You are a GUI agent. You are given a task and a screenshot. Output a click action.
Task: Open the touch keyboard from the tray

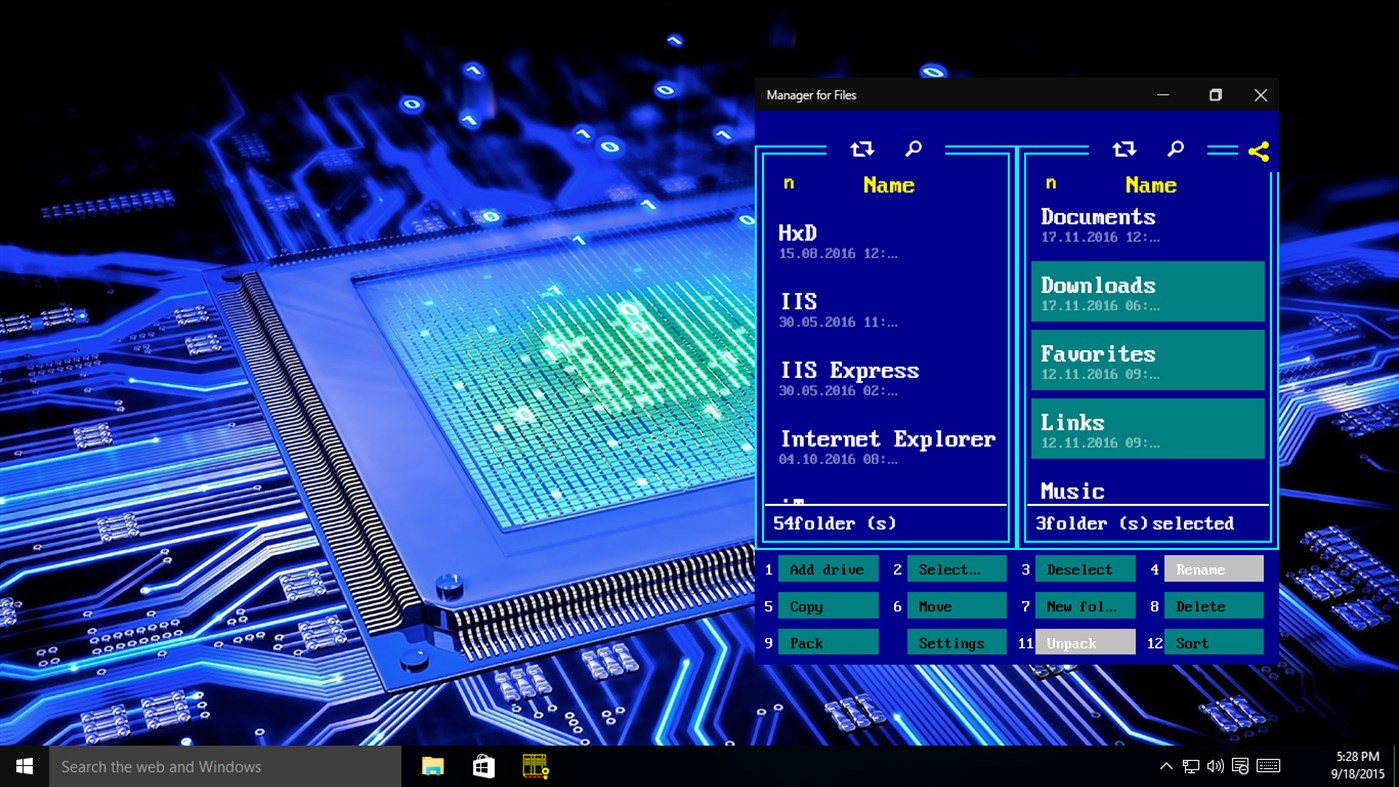point(1268,767)
